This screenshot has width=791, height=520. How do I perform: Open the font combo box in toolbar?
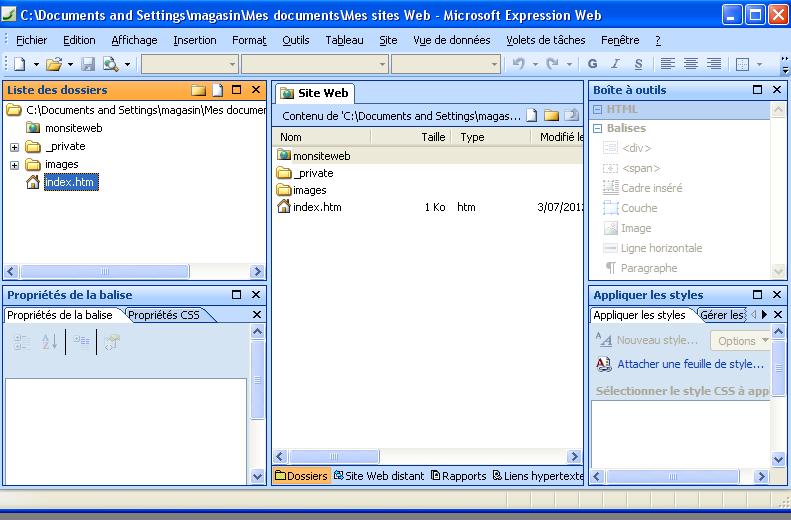coord(315,64)
